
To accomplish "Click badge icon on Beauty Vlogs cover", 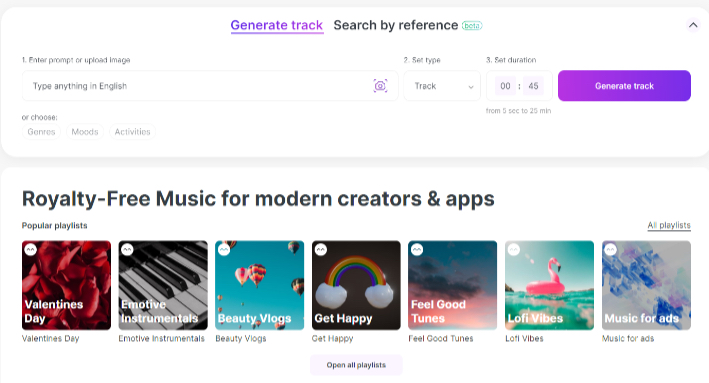I will coord(224,249).
